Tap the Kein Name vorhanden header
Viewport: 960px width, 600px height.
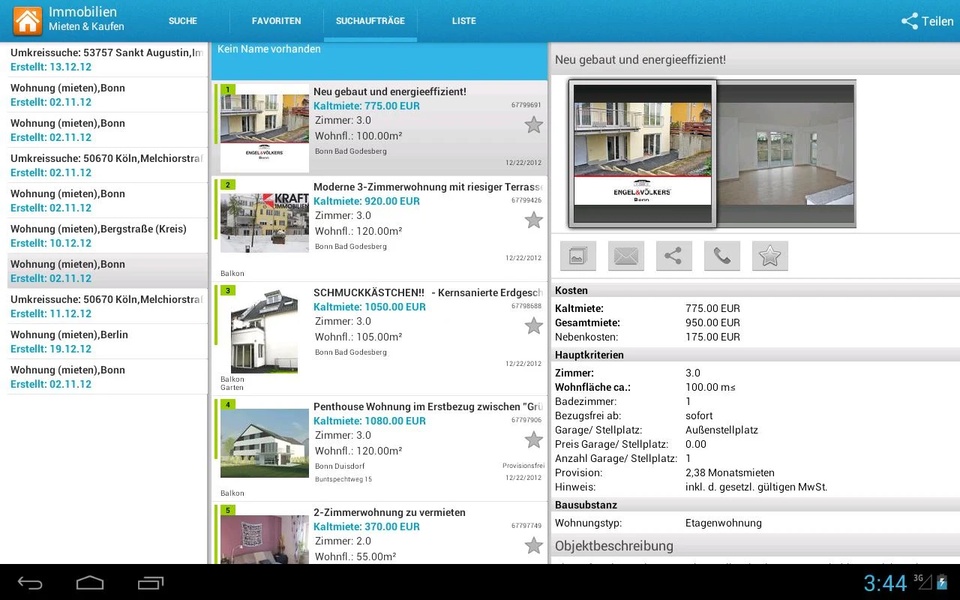click(x=379, y=61)
